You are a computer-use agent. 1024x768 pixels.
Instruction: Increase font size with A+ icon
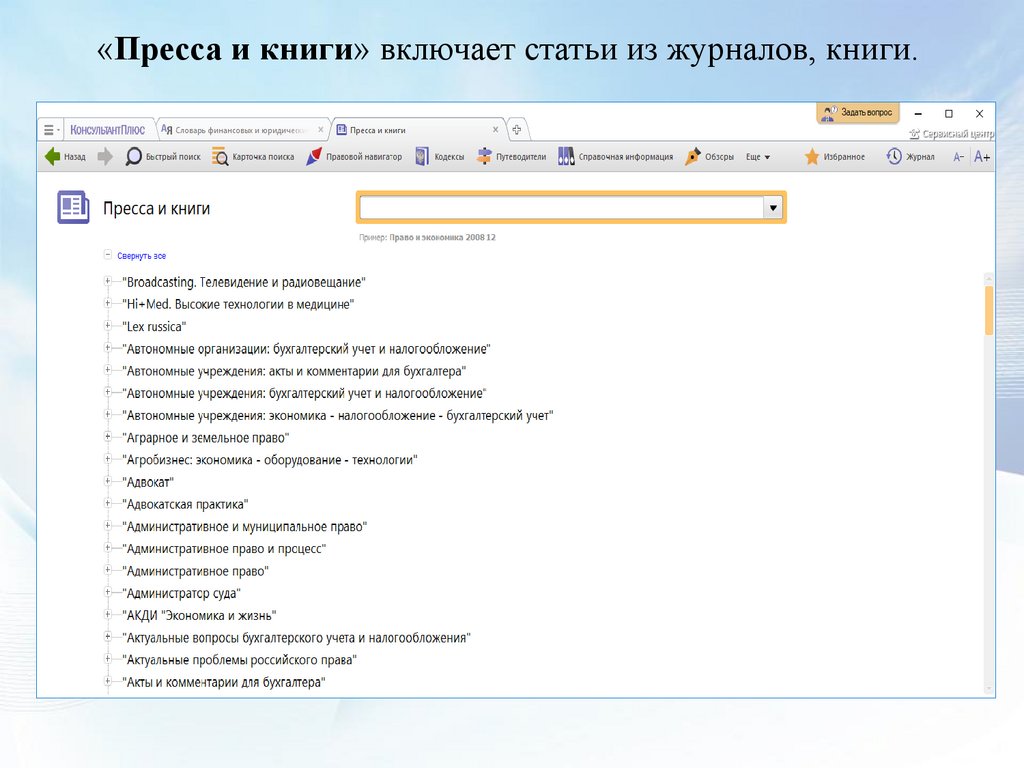click(982, 157)
